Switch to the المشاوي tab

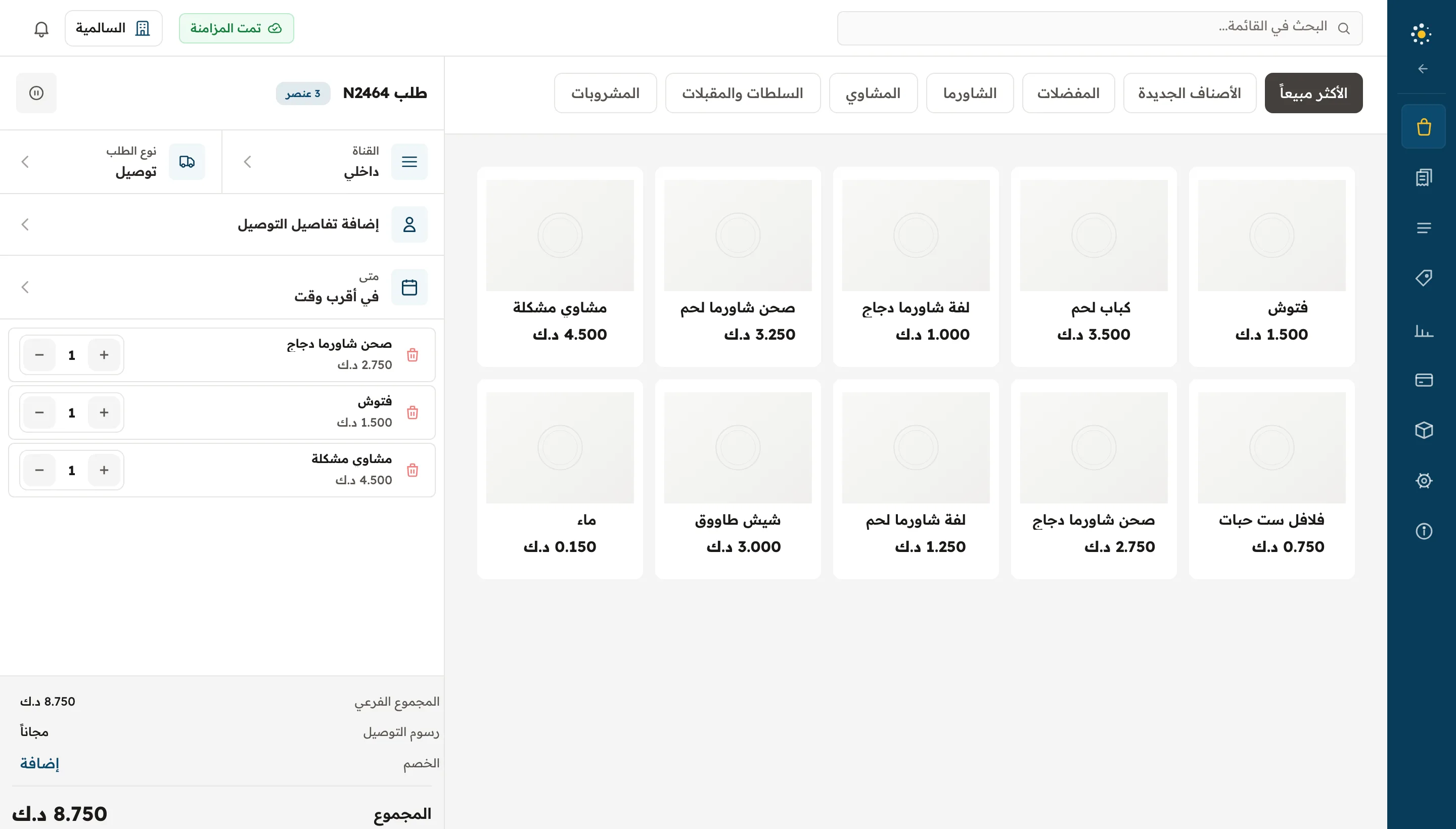coord(873,93)
